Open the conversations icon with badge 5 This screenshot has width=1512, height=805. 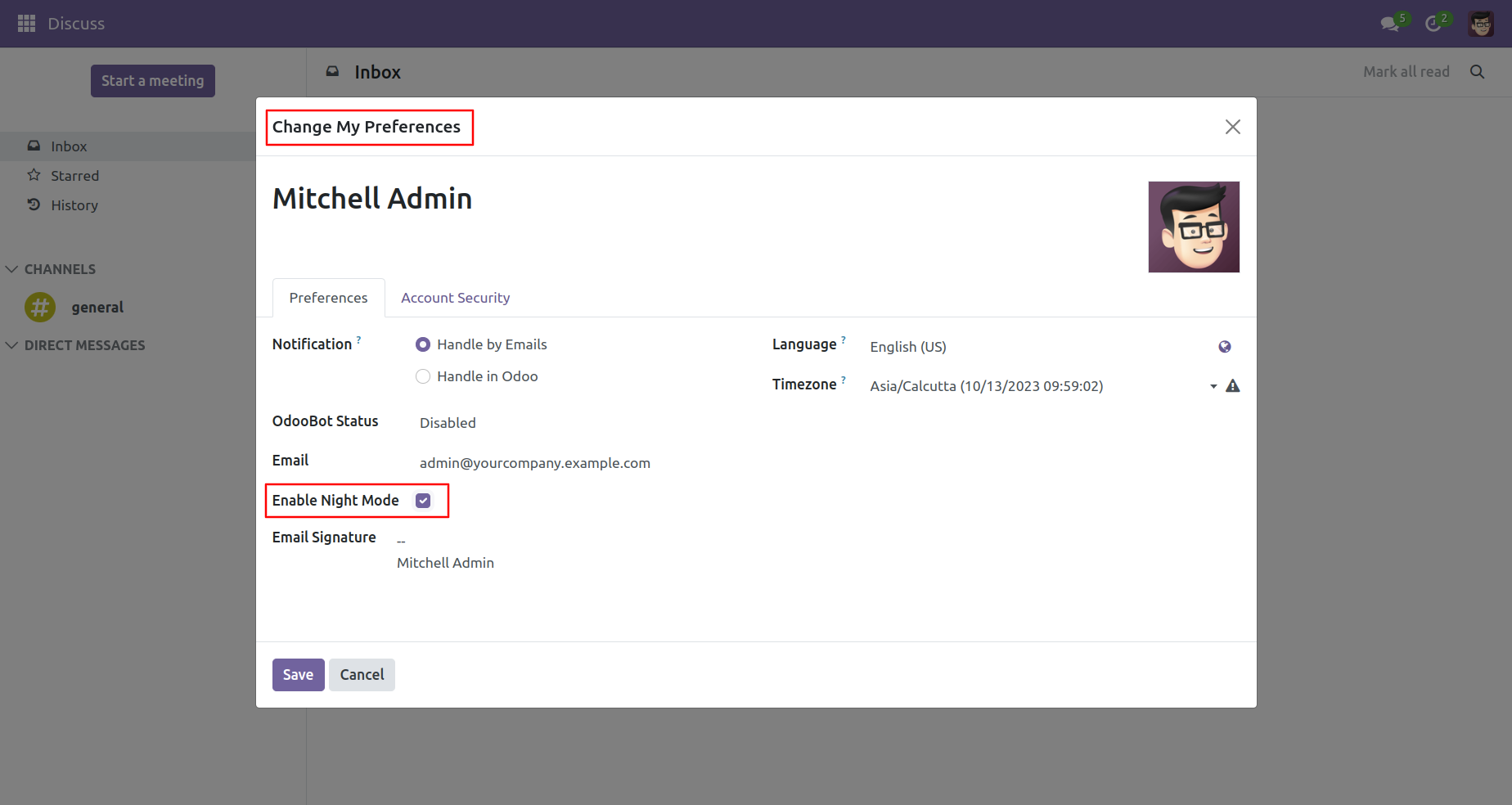pos(1393,23)
